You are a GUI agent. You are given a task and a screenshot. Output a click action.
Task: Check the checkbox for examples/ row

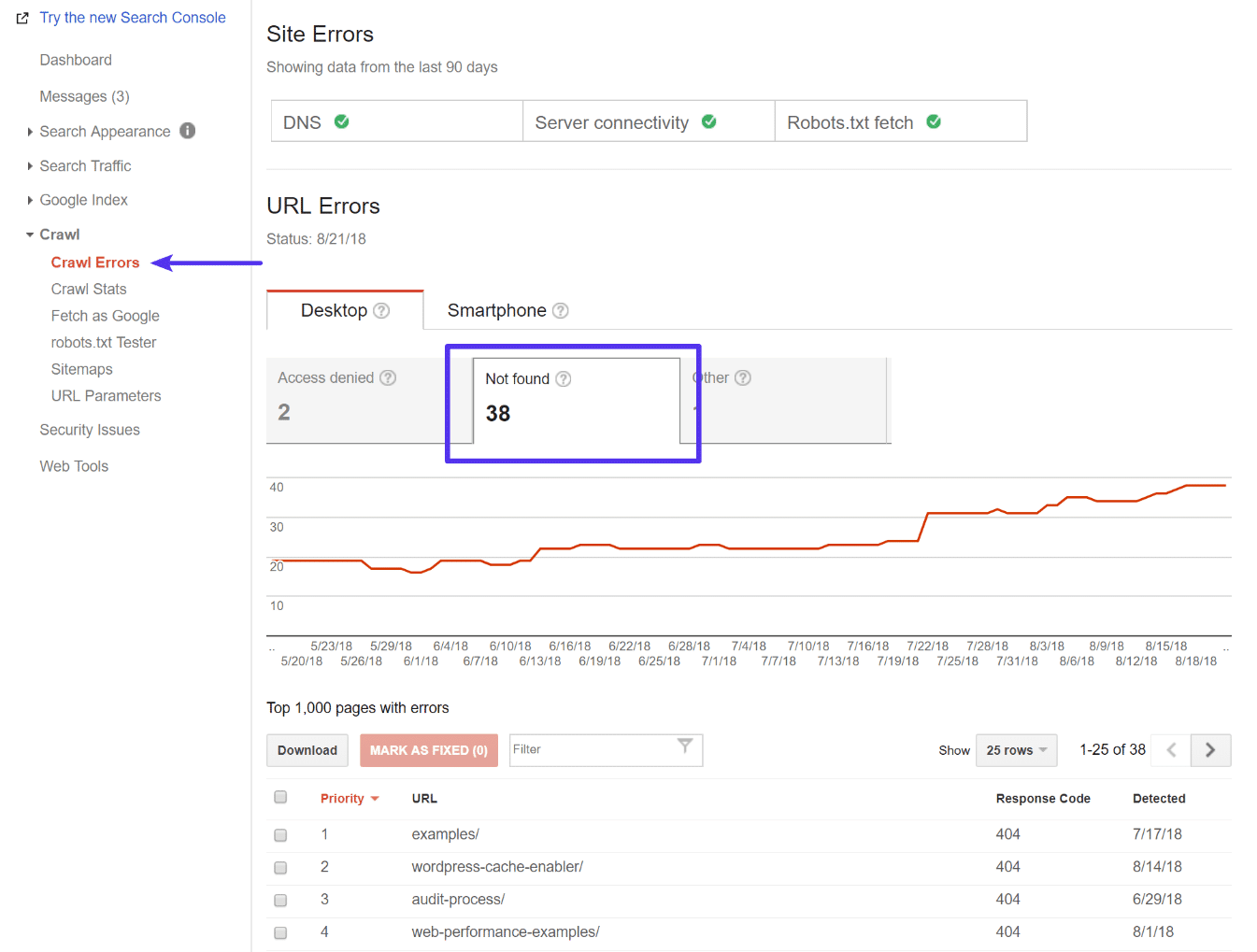point(280,834)
